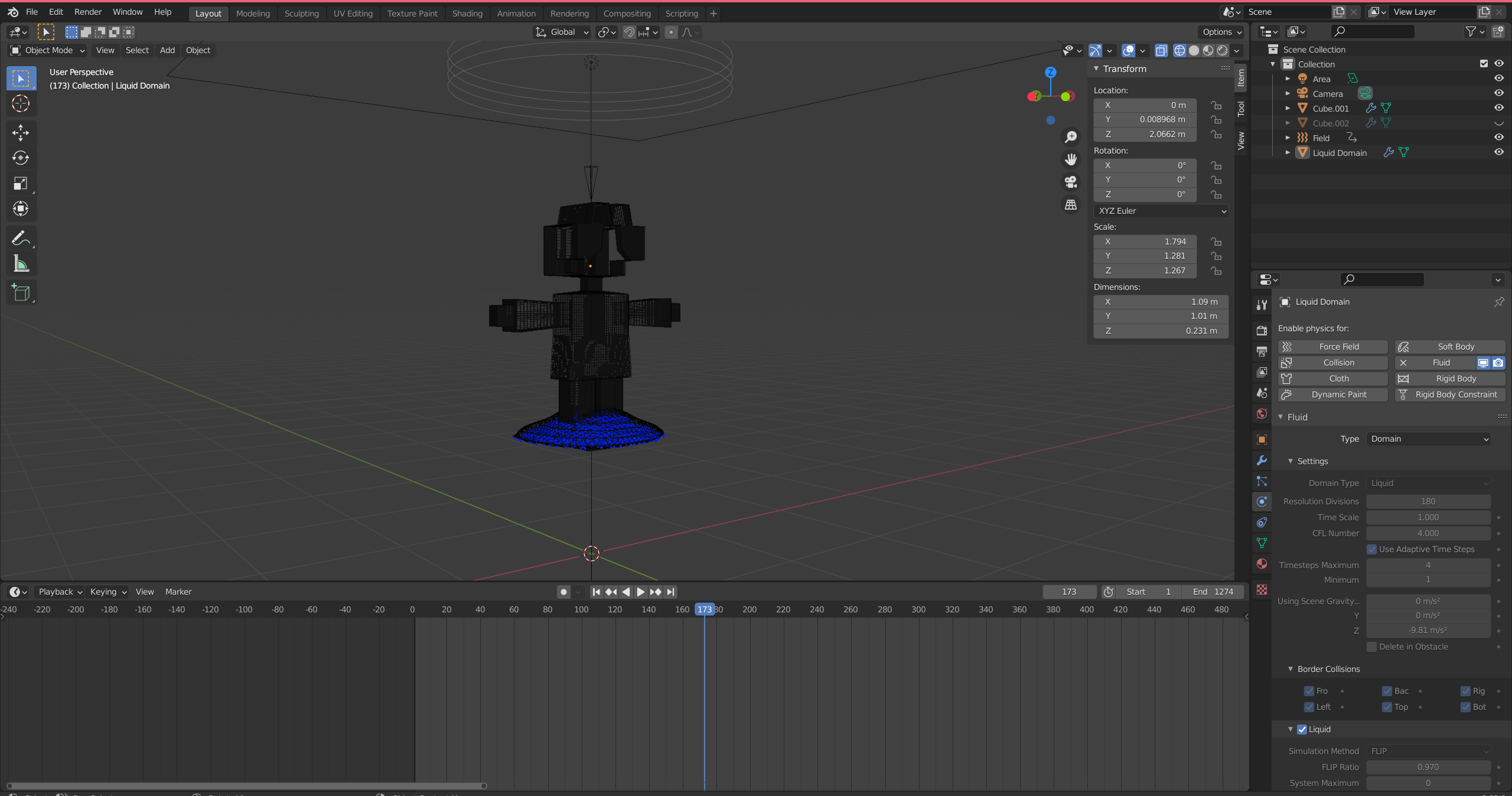The image size is (1512, 796).
Task: Switch to the Sculpting workspace tab
Action: click(x=301, y=14)
